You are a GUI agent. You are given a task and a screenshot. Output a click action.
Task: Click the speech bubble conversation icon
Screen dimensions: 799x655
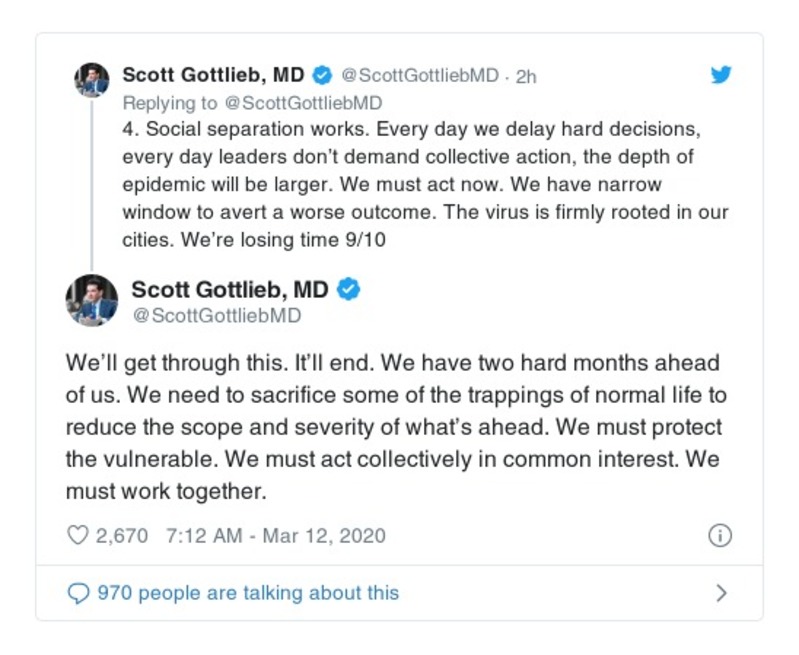point(78,593)
